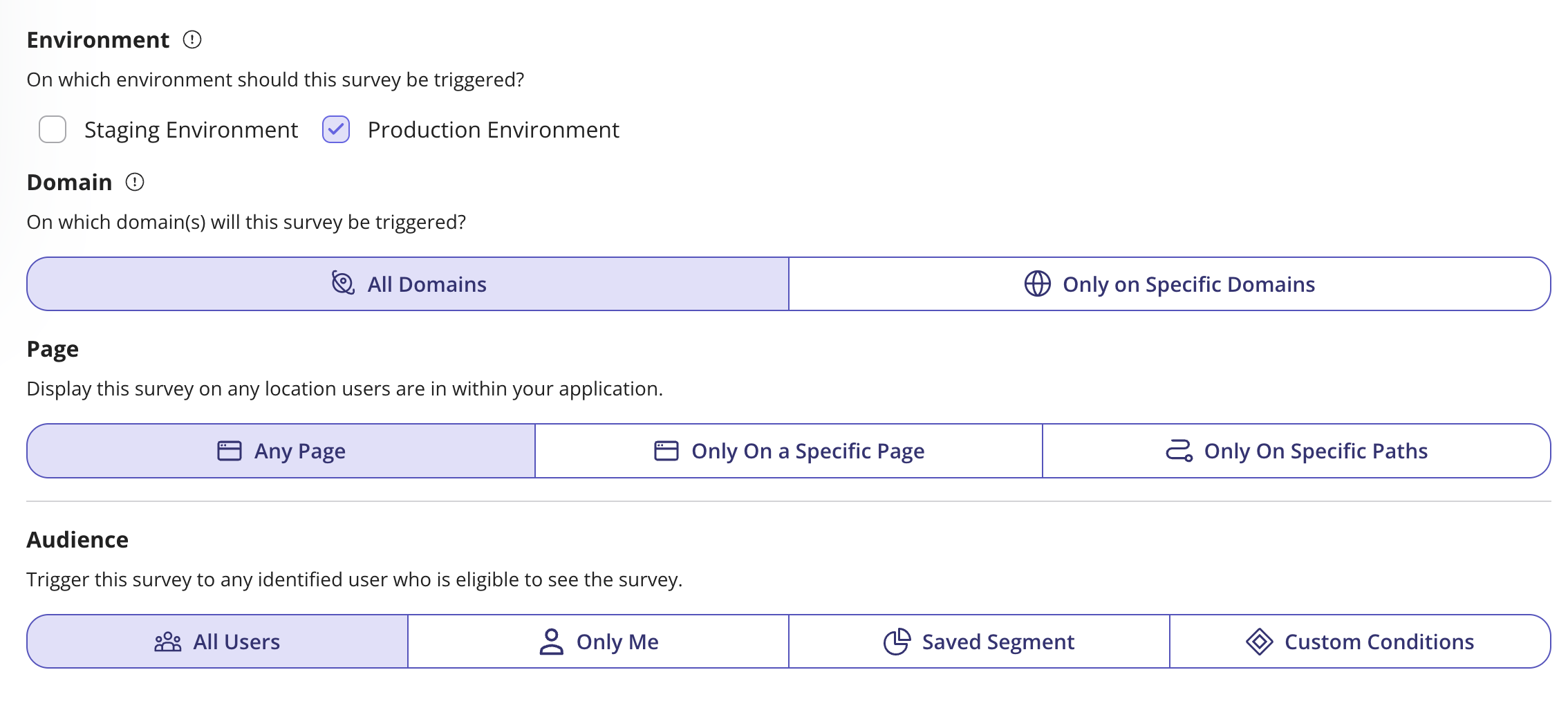1568x708 pixels.
Task: Choose Only On a Specific Page
Action: coord(789,451)
